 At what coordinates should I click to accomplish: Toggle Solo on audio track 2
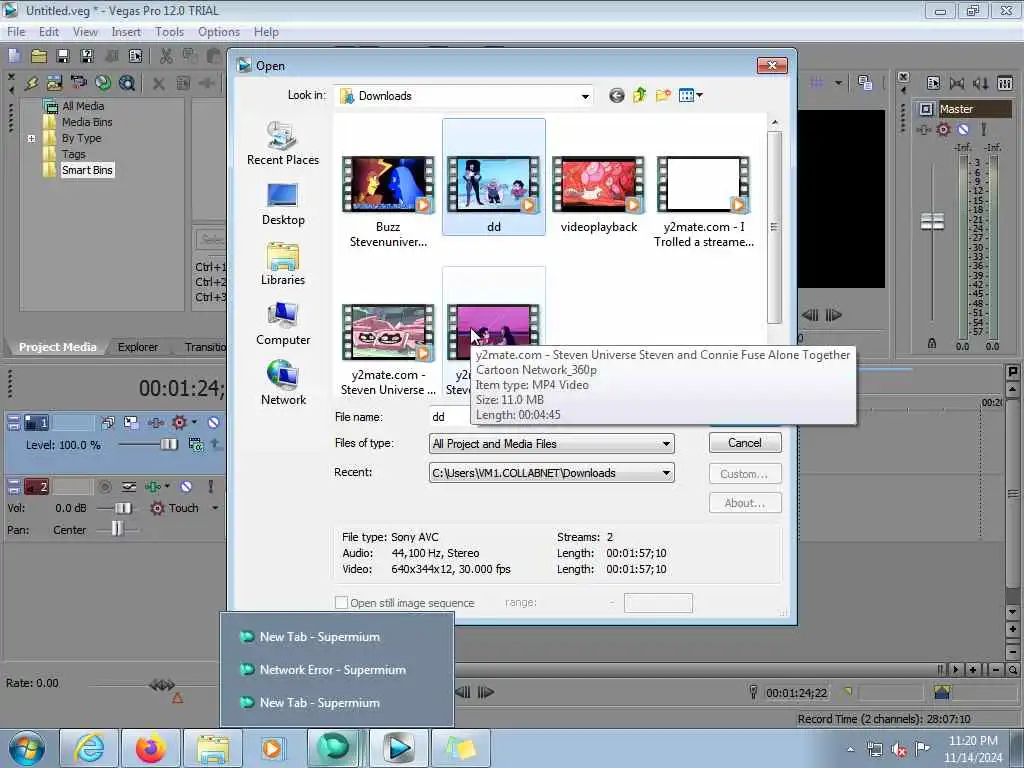click(x=210, y=487)
